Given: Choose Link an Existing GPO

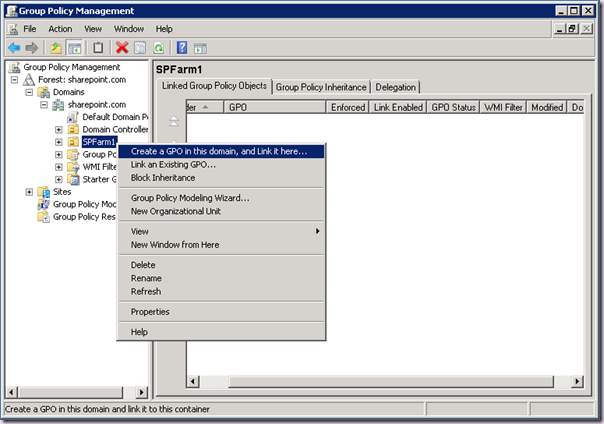Looking at the screenshot, I should tap(221, 165).
